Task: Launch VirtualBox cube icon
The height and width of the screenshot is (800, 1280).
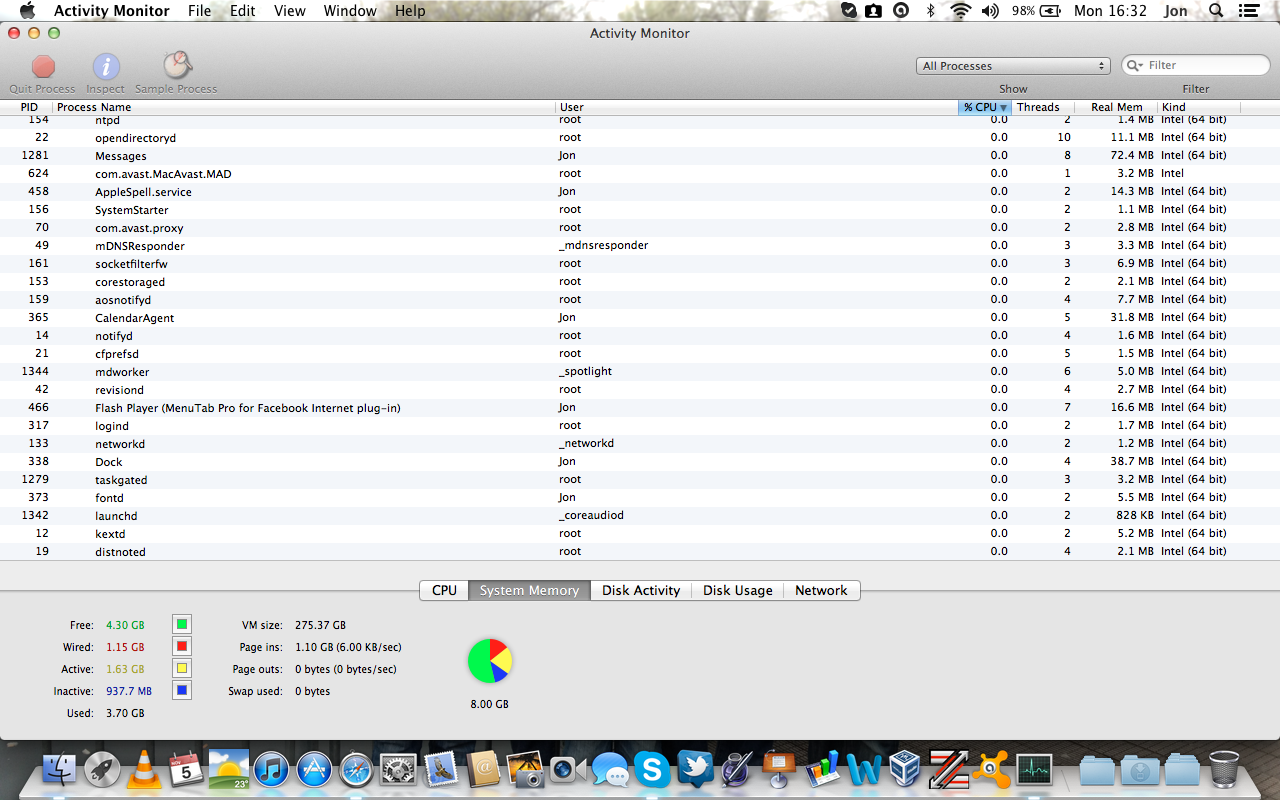Action: 905,769
